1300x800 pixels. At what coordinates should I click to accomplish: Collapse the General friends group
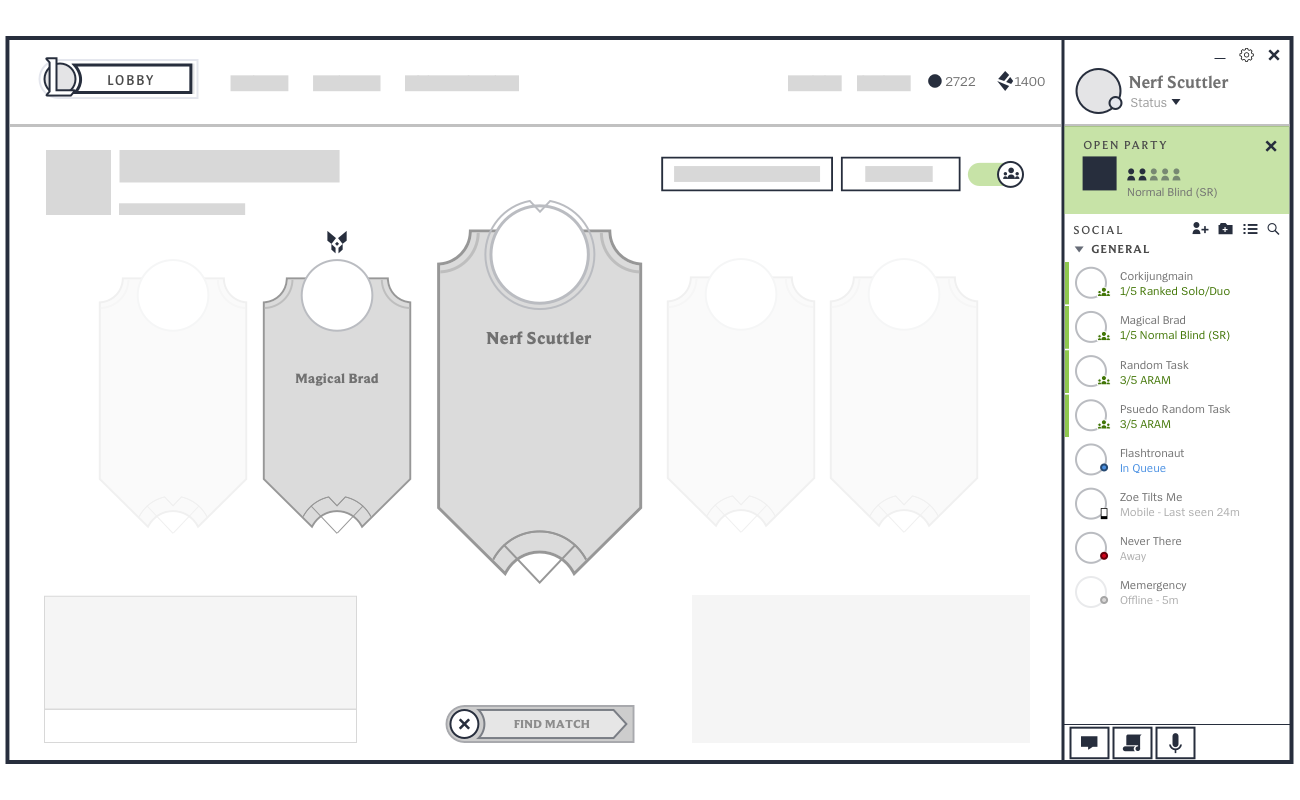tap(1080, 249)
